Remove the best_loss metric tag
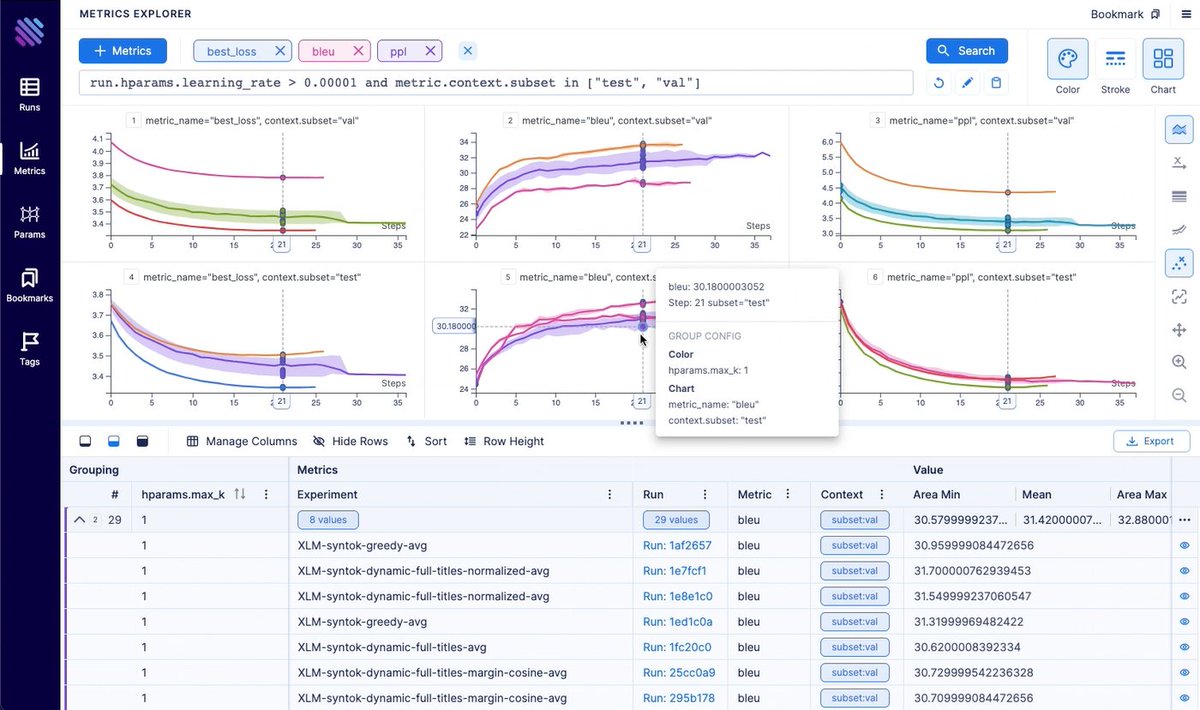The height and width of the screenshot is (710, 1200). tap(281, 51)
